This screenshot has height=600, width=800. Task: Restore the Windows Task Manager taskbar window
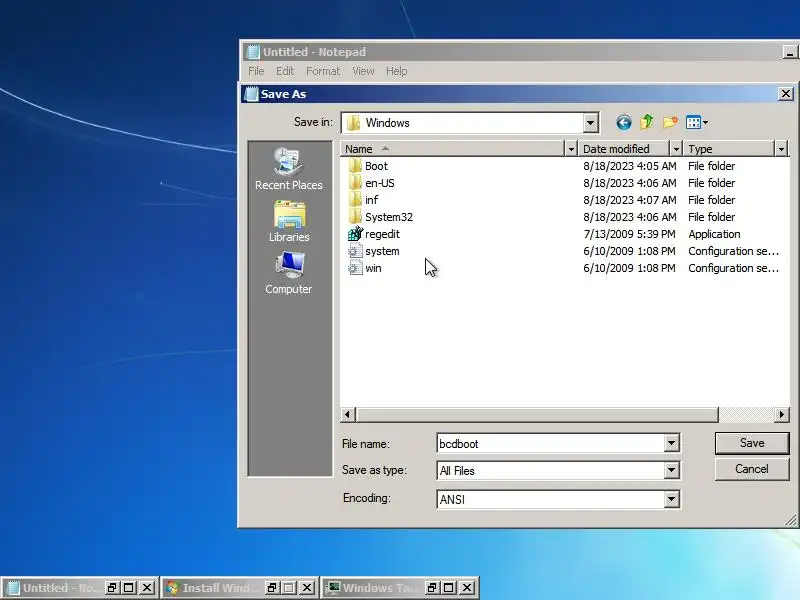pyautogui.click(x=432, y=588)
